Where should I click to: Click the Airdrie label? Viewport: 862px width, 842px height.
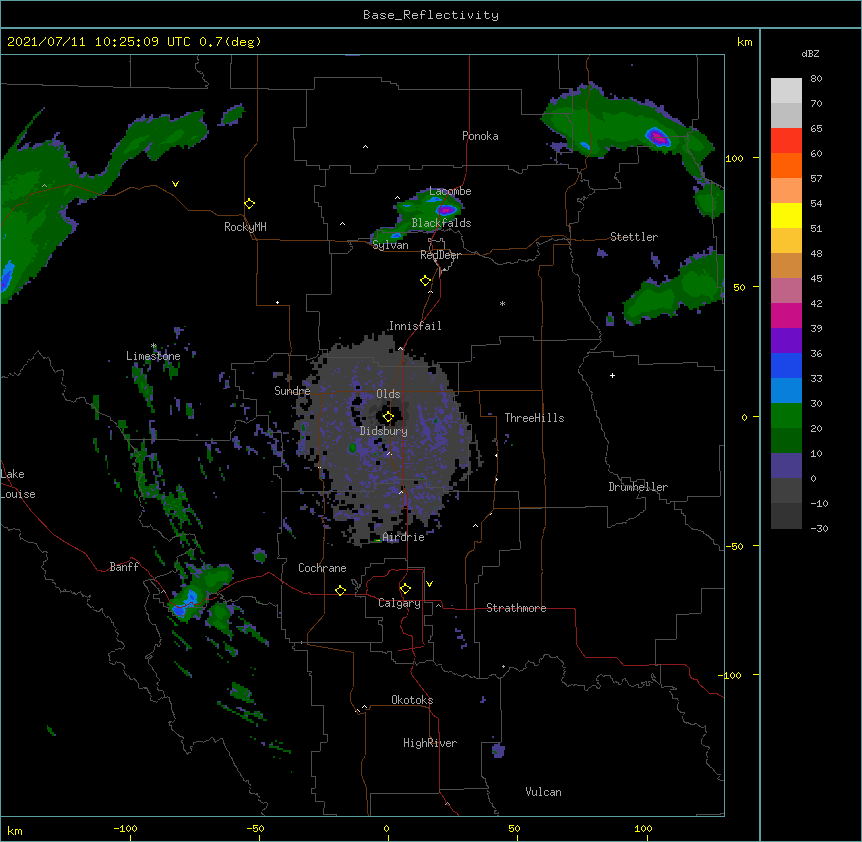[403, 537]
